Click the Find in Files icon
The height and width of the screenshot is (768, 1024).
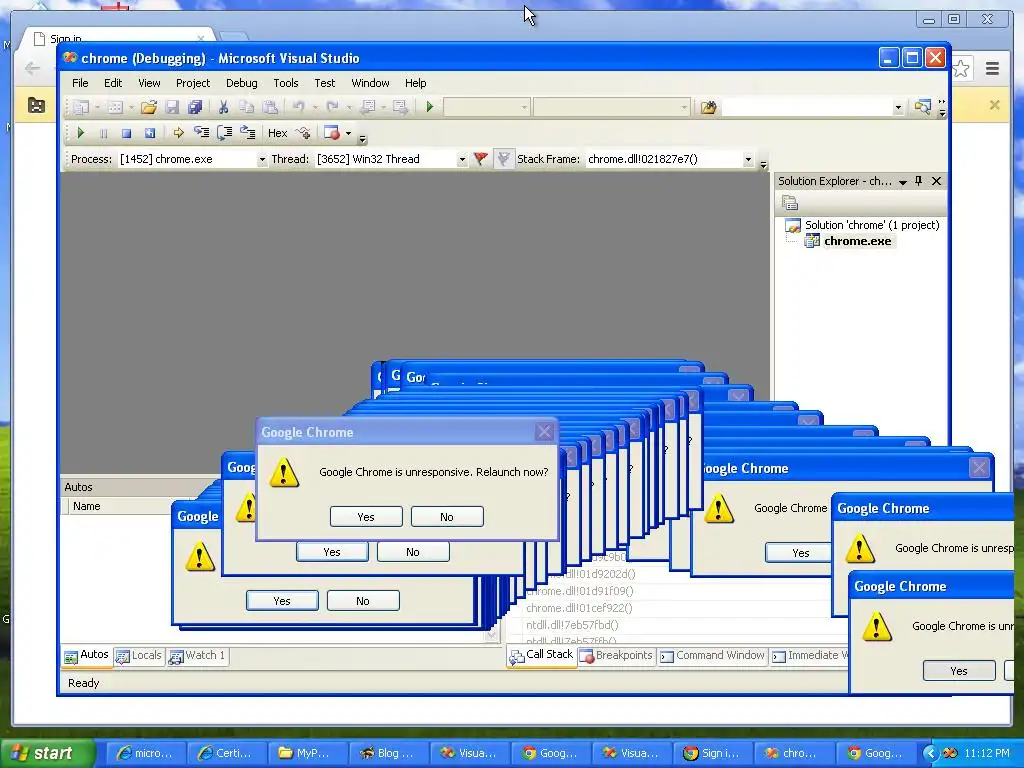(x=709, y=107)
